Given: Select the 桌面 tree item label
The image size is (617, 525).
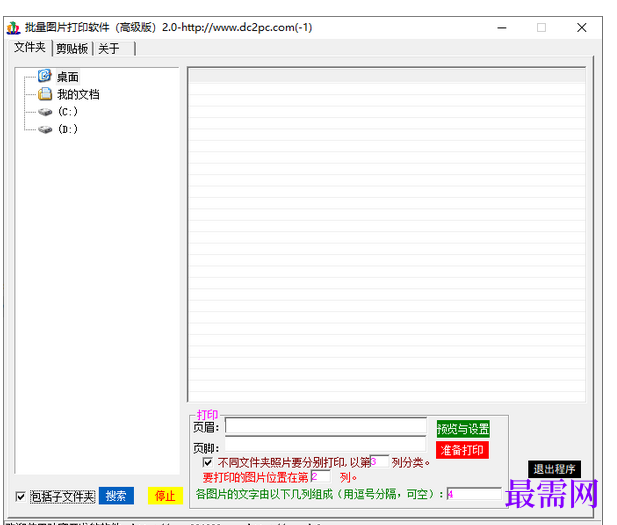Looking at the screenshot, I should click(68, 77).
